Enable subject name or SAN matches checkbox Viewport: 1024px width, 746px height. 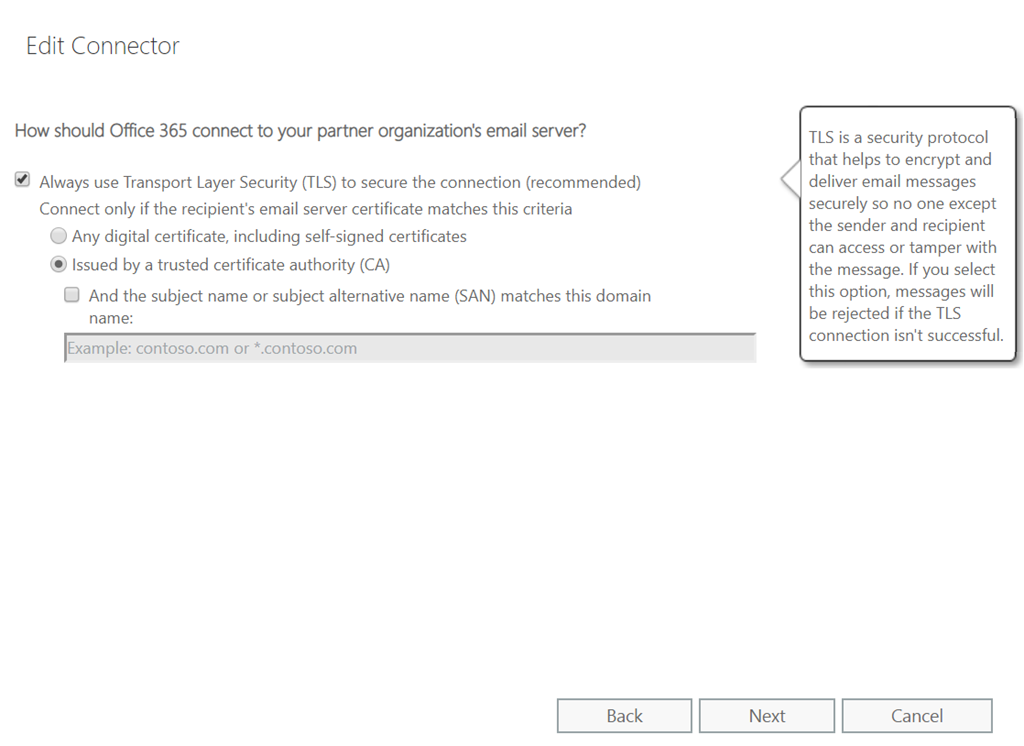(72, 295)
